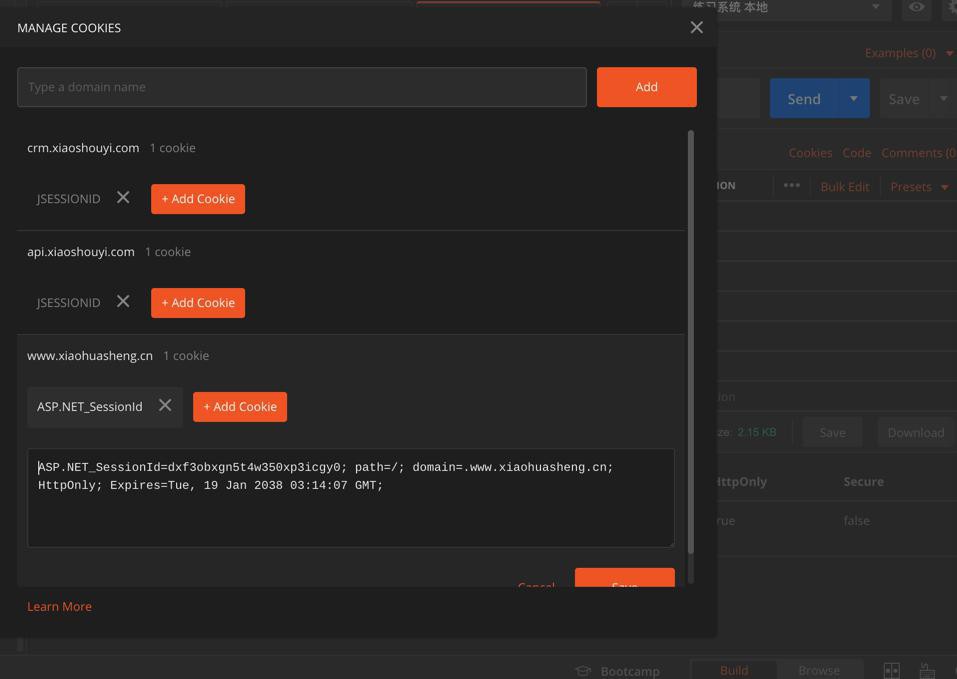957x679 pixels.
Task: Open the Presets dropdown
Action: 919,187
